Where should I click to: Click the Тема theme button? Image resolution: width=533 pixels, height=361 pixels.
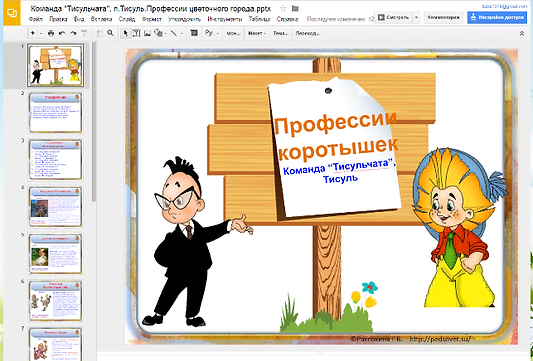[x=281, y=33]
